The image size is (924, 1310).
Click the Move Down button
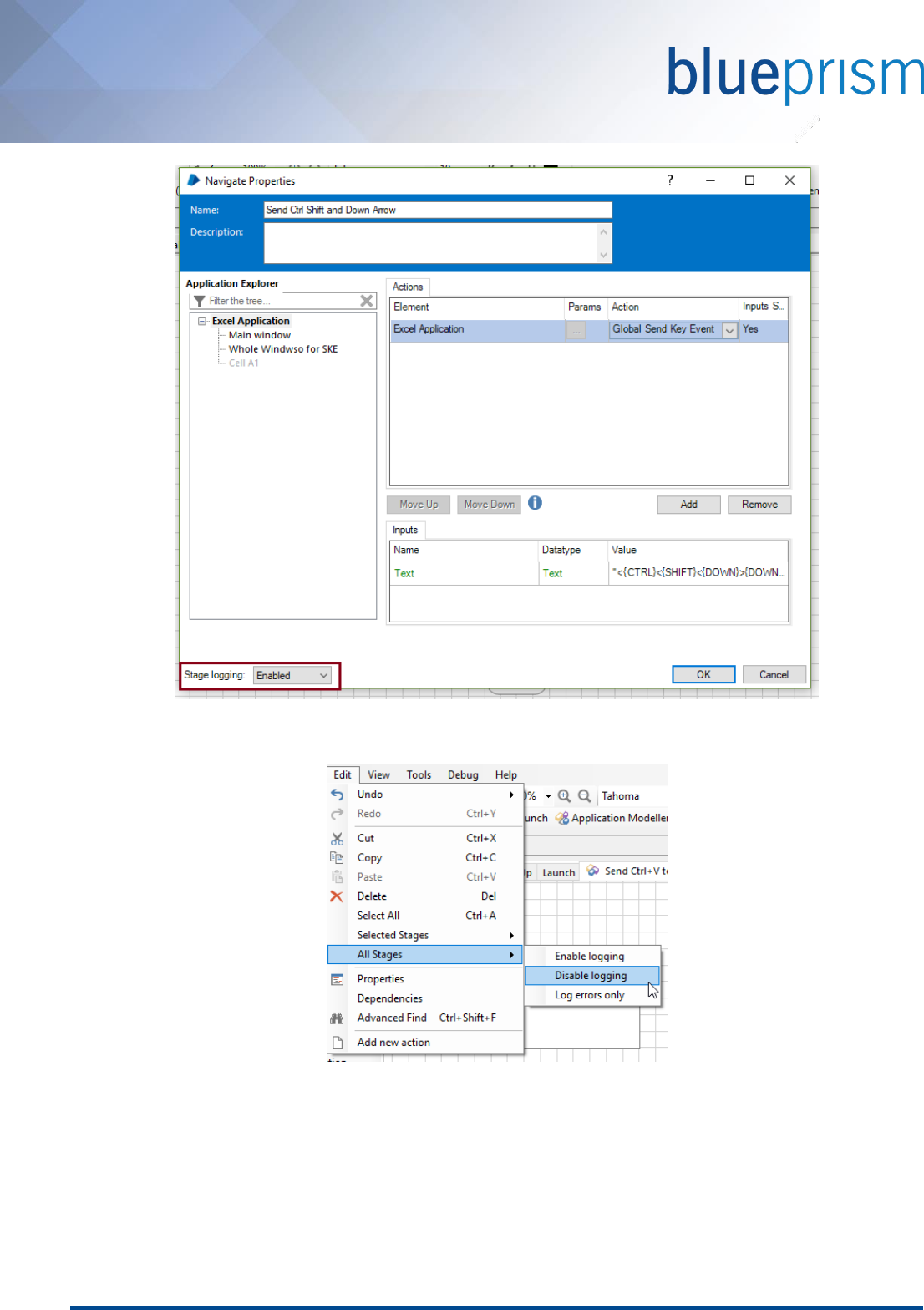click(490, 505)
